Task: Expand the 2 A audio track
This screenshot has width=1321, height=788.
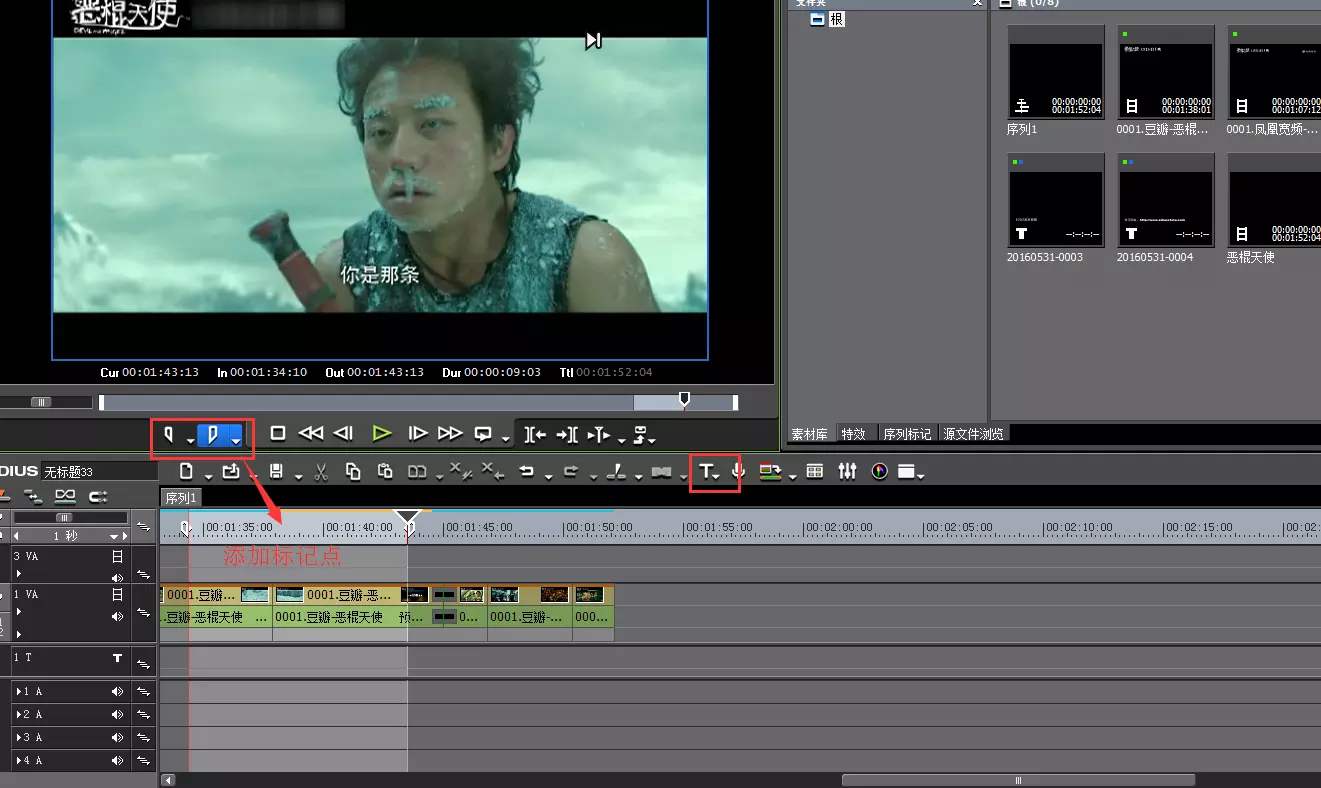Action: pyautogui.click(x=19, y=715)
